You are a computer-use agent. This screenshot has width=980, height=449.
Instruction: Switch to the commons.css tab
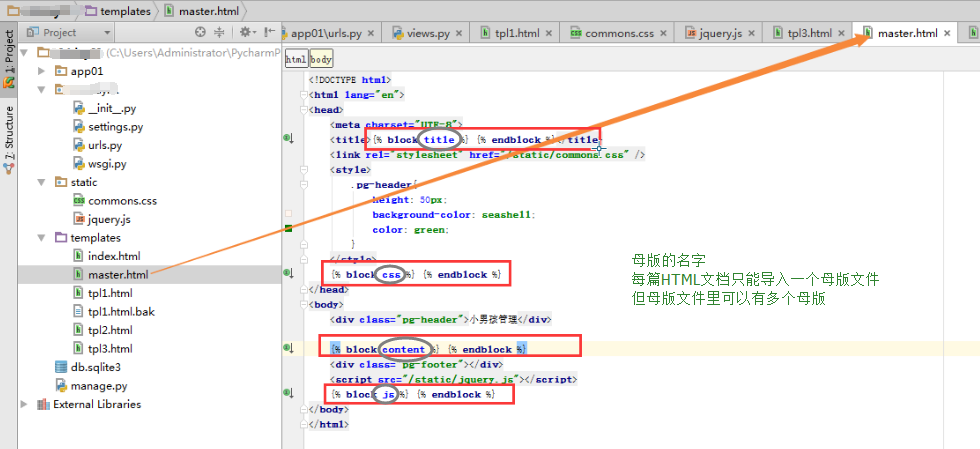pos(619,34)
